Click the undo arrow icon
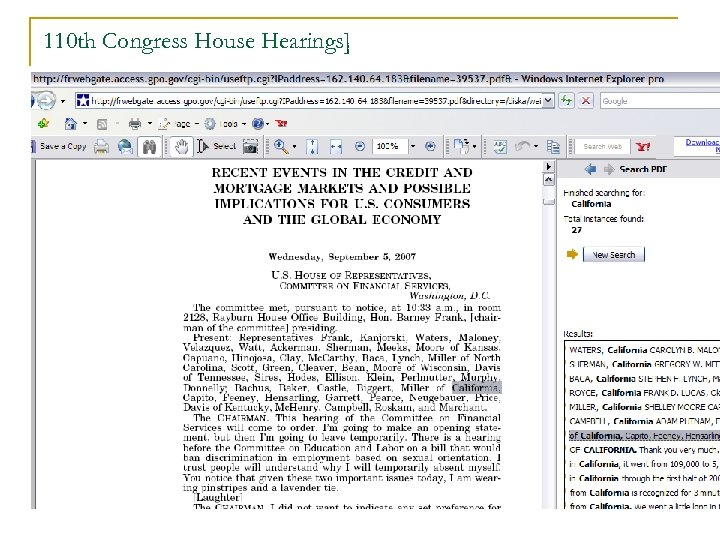This screenshot has height=540, width=720. tap(523, 146)
